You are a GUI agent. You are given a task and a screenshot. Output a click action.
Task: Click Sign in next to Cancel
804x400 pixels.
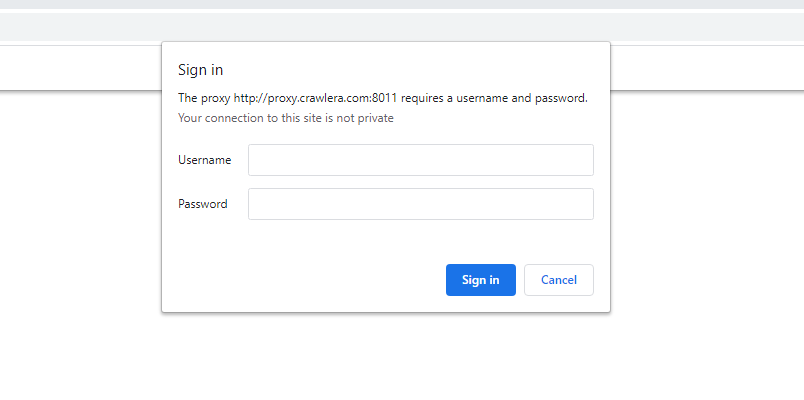point(480,280)
